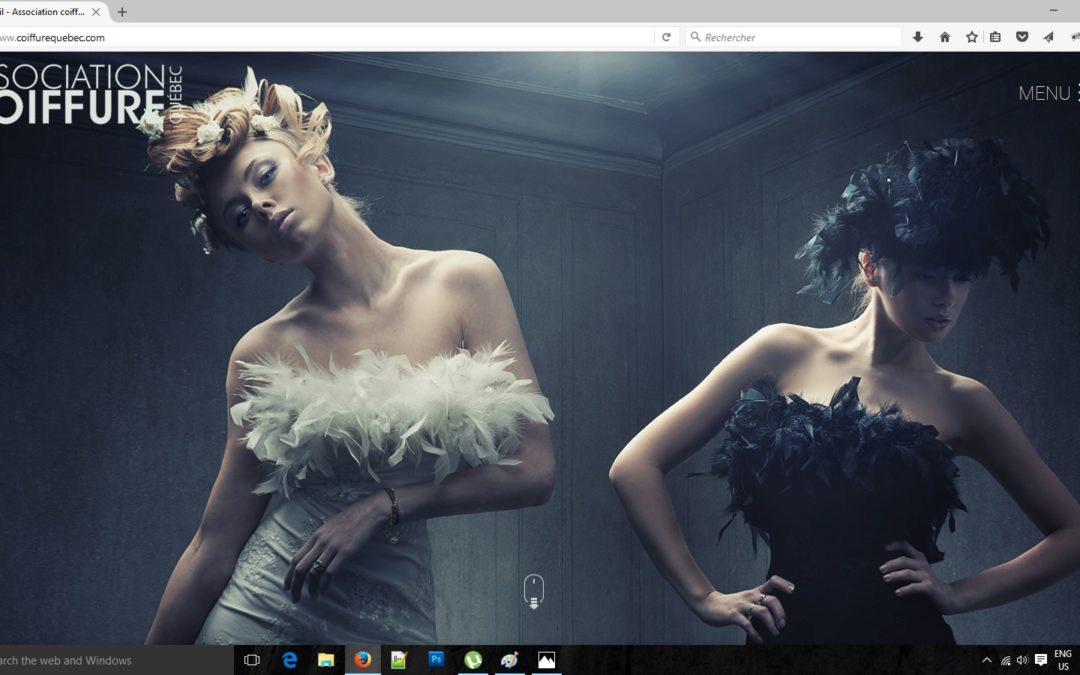Image resolution: width=1080 pixels, height=675 pixels.
Task: Click the paper plane share icon
Action: (1048, 37)
